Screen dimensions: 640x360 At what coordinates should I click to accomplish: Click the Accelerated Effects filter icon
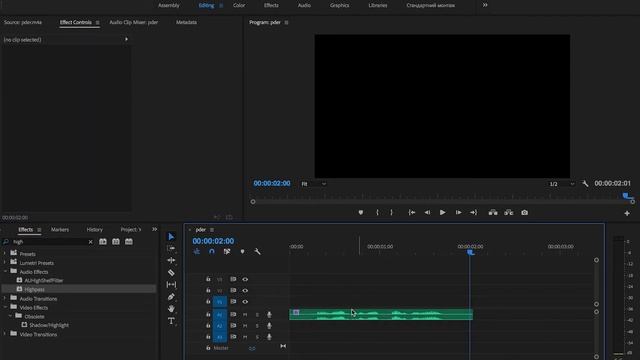(103, 242)
